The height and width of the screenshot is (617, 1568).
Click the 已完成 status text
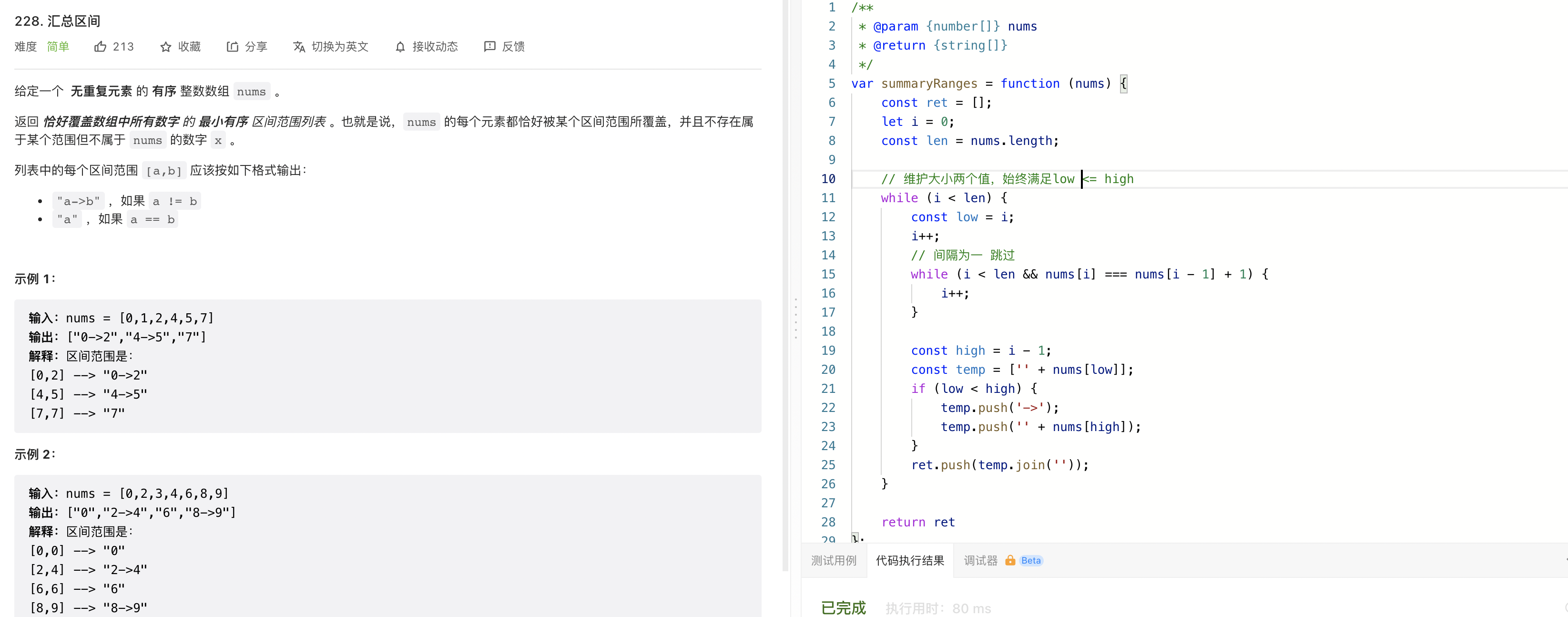843,608
